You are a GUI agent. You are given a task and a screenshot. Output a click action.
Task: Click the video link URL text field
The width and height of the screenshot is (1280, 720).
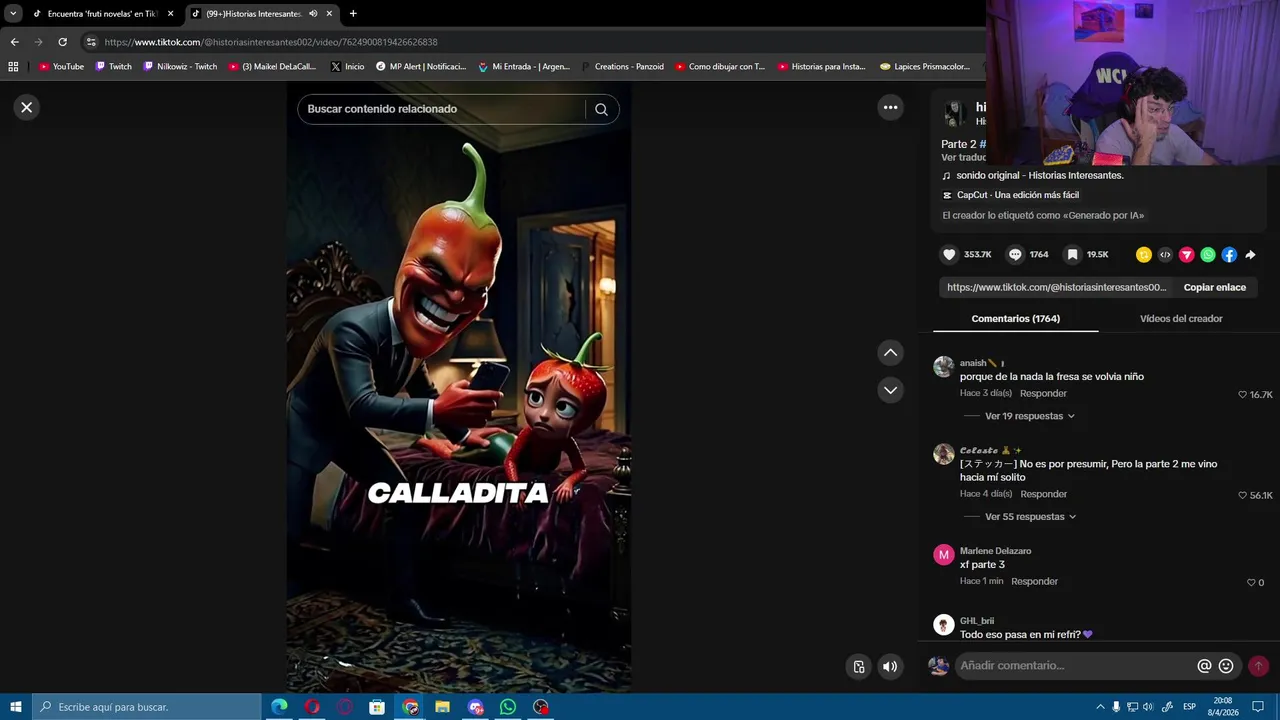[1056, 287]
